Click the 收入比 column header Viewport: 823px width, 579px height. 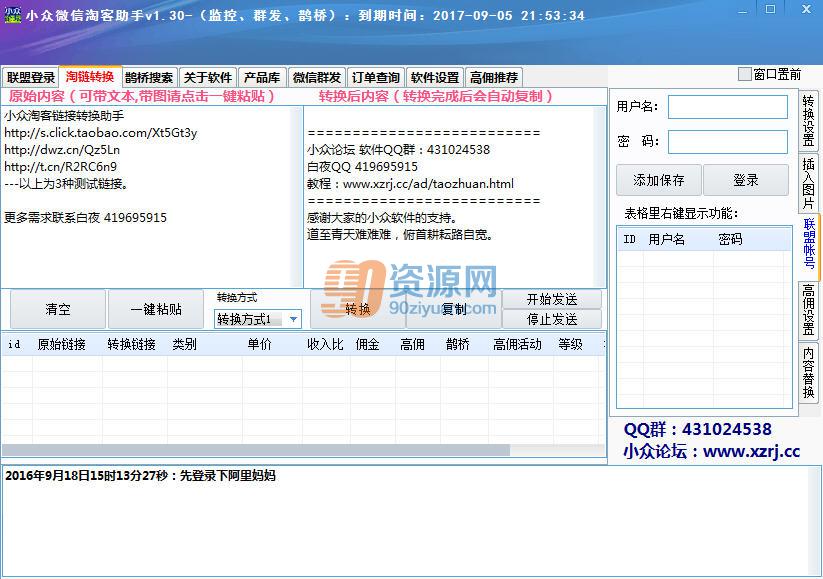click(x=325, y=344)
